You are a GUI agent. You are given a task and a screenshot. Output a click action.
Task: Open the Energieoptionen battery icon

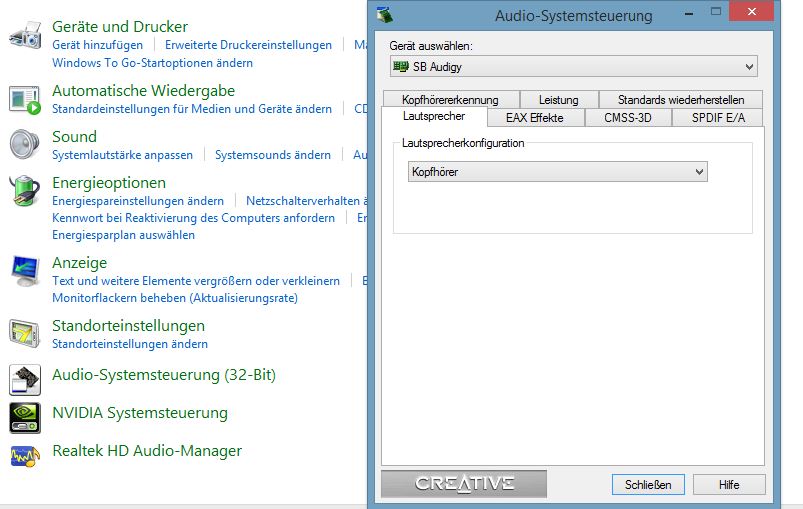point(25,190)
